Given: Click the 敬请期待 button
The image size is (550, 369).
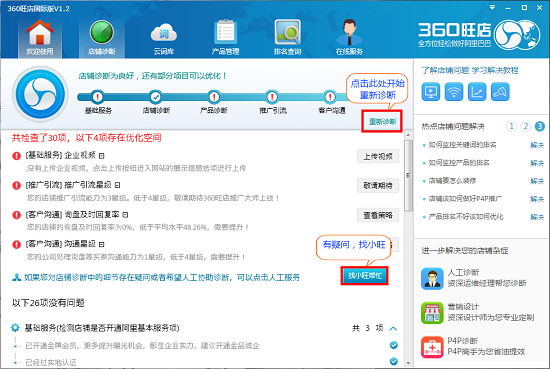Looking at the screenshot, I should coord(378,186).
